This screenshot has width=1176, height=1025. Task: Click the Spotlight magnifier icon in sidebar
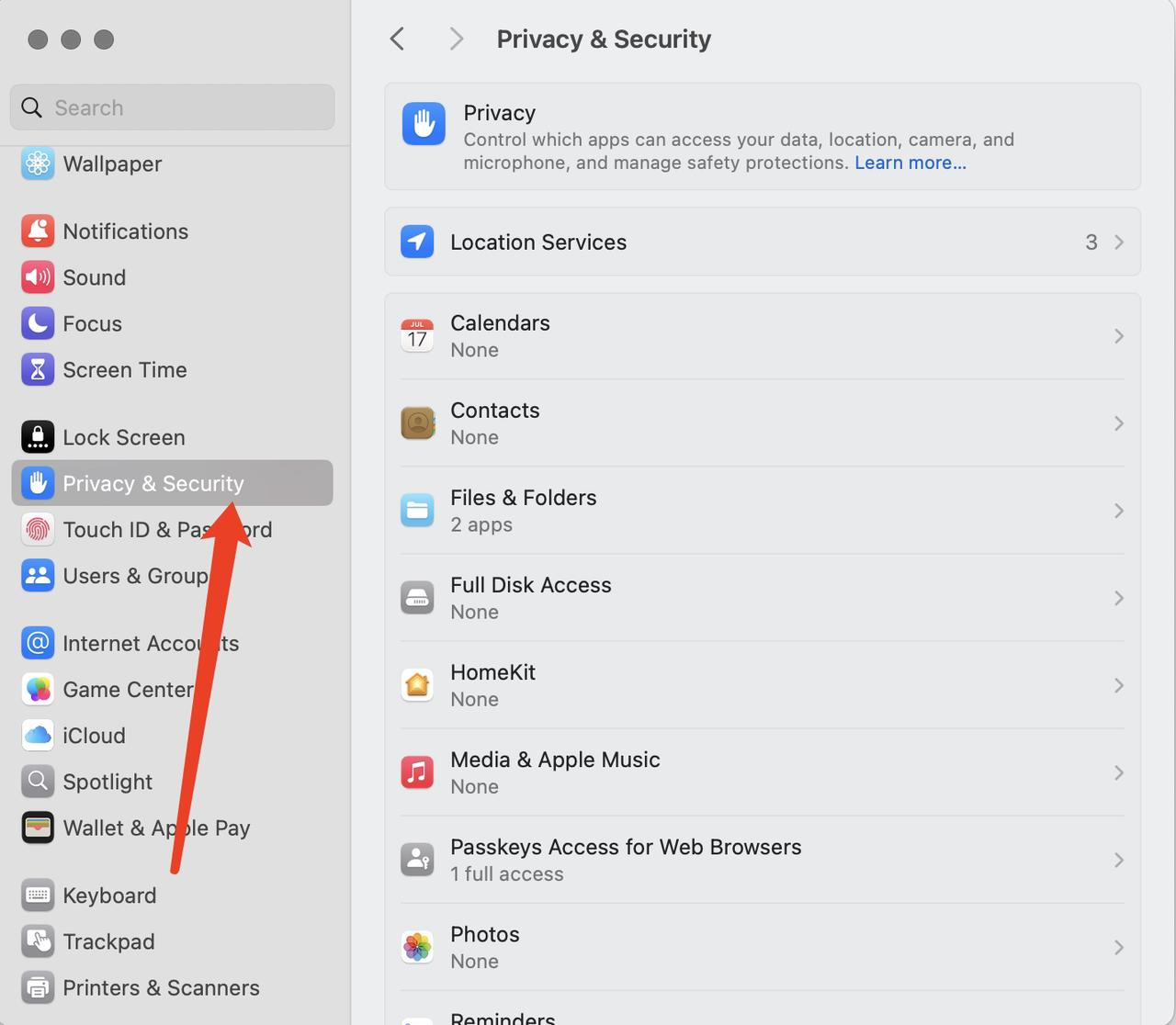point(38,782)
